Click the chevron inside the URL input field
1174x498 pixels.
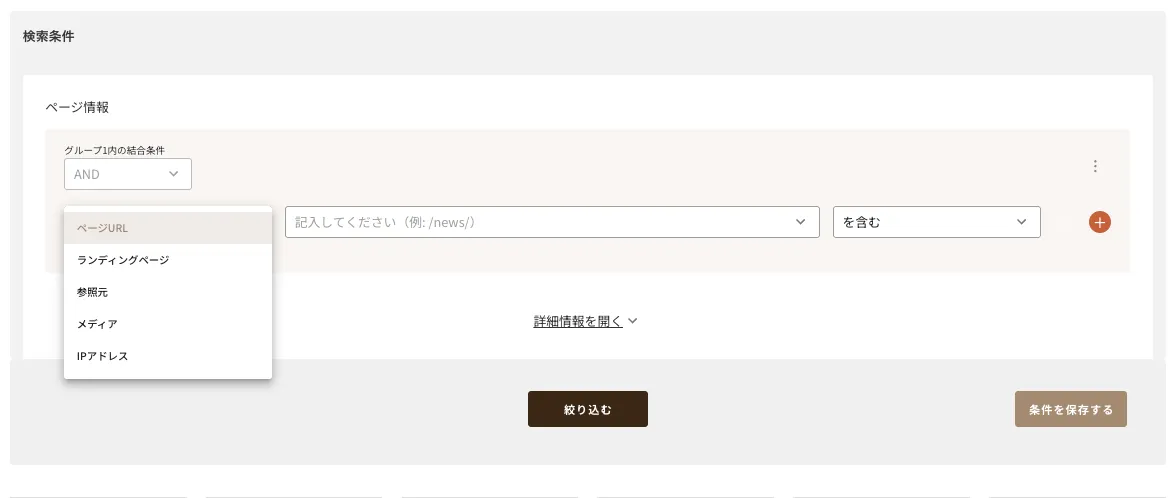coord(800,222)
